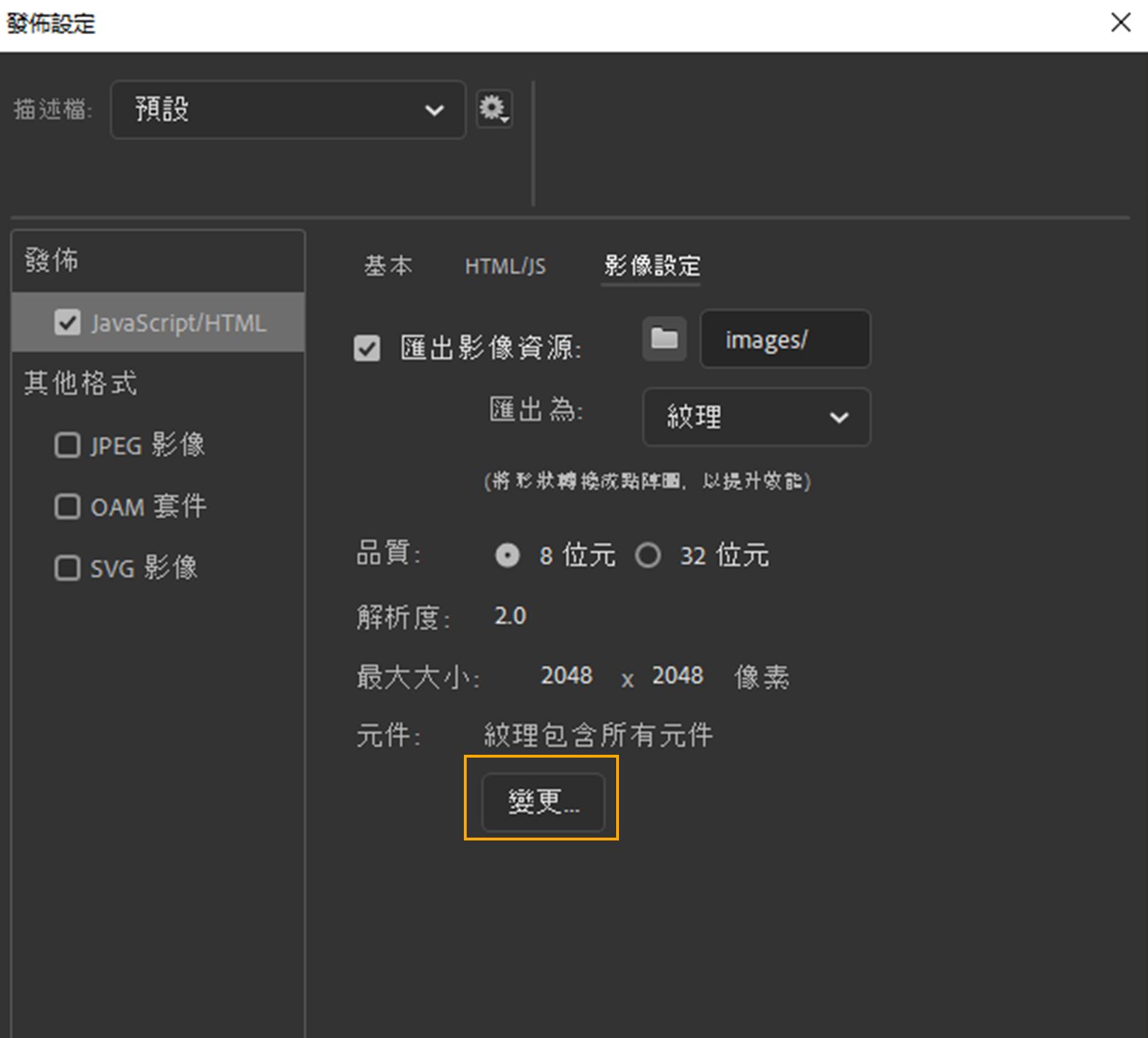Select the 32 位元 quality option

(x=649, y=556)
